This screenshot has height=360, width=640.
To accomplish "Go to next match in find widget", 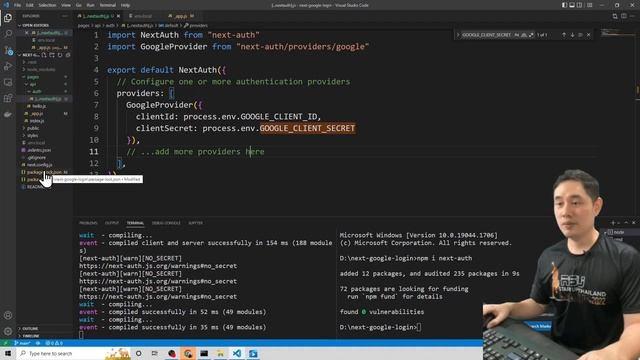I will pyautogui.click(x=572, y=35).
